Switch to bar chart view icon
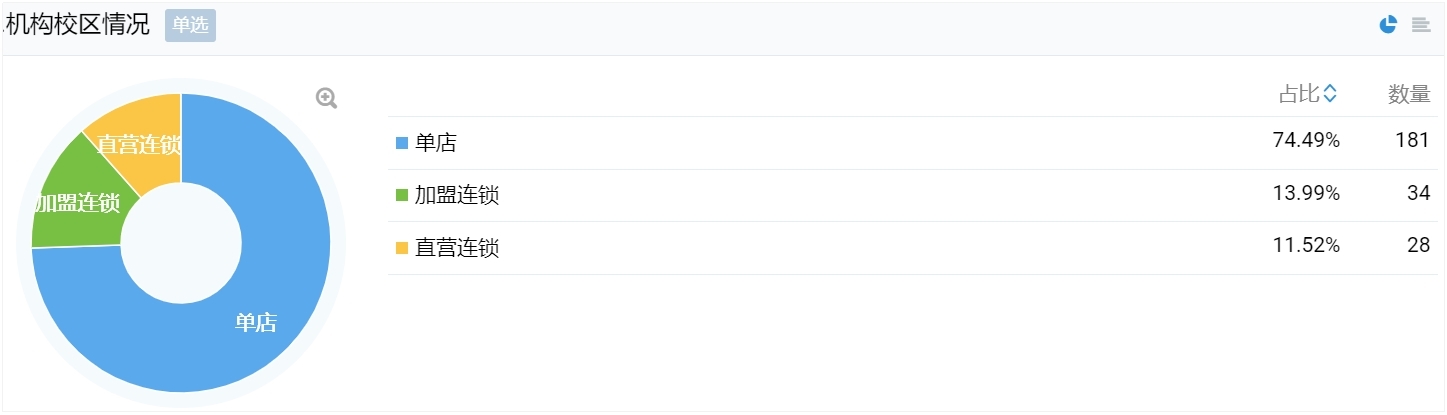Screen dimensions: 1447x415 (x=1420, y=25)
